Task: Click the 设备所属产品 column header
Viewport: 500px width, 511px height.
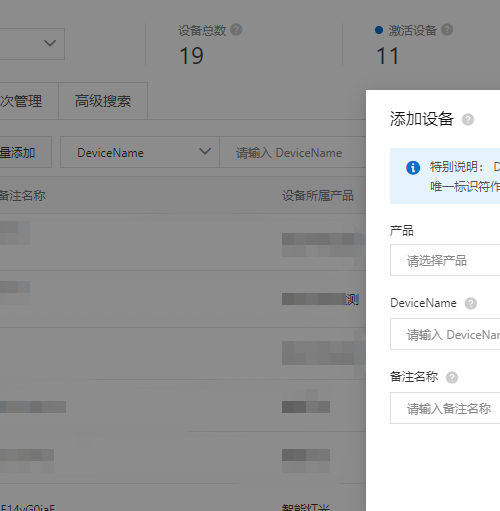Action: point(318,196)
